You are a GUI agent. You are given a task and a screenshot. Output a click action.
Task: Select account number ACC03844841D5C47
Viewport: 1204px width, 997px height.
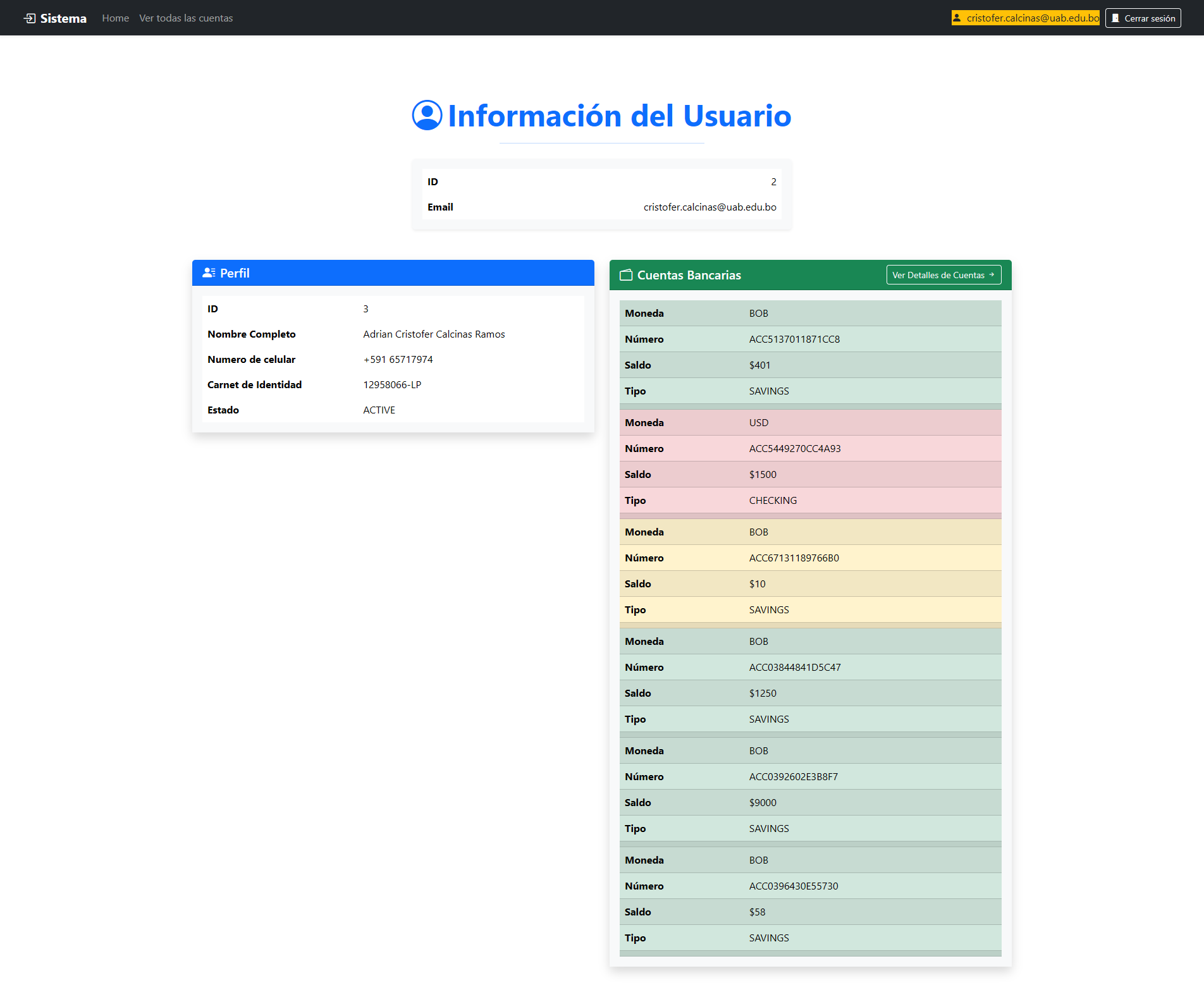(x=795, y=667)
